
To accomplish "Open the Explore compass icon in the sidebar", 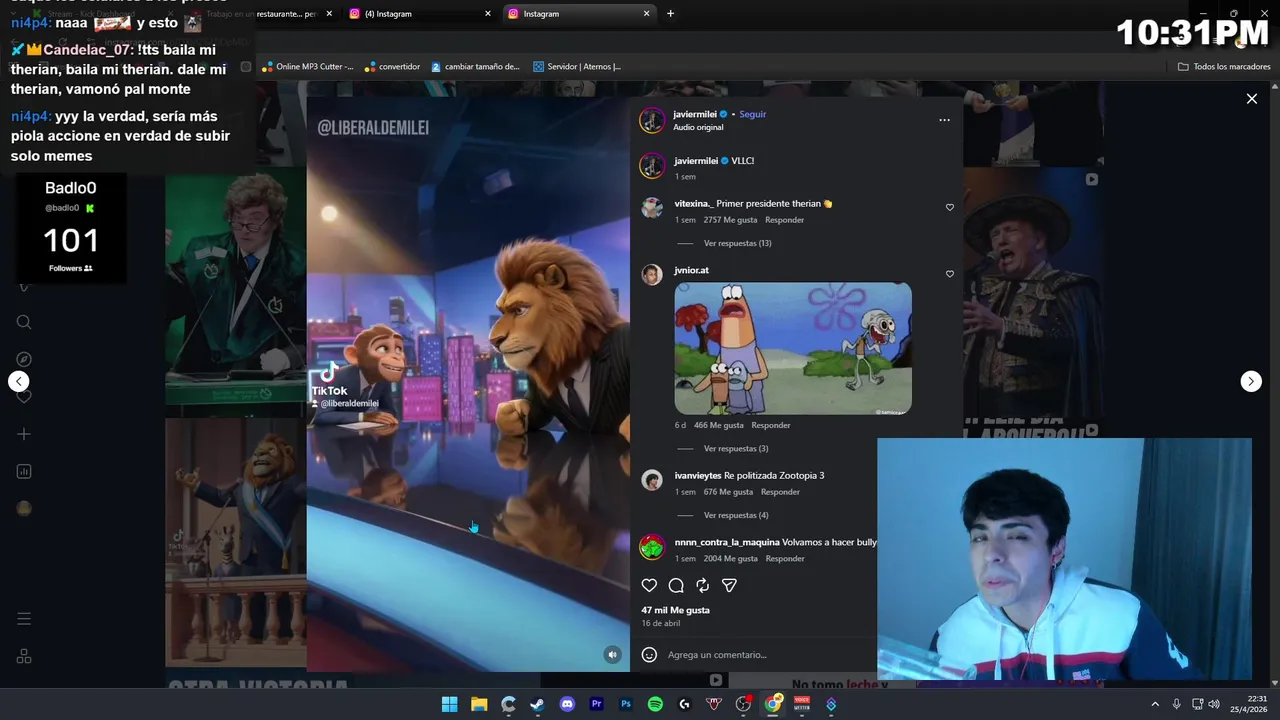I will coord(24,359).
